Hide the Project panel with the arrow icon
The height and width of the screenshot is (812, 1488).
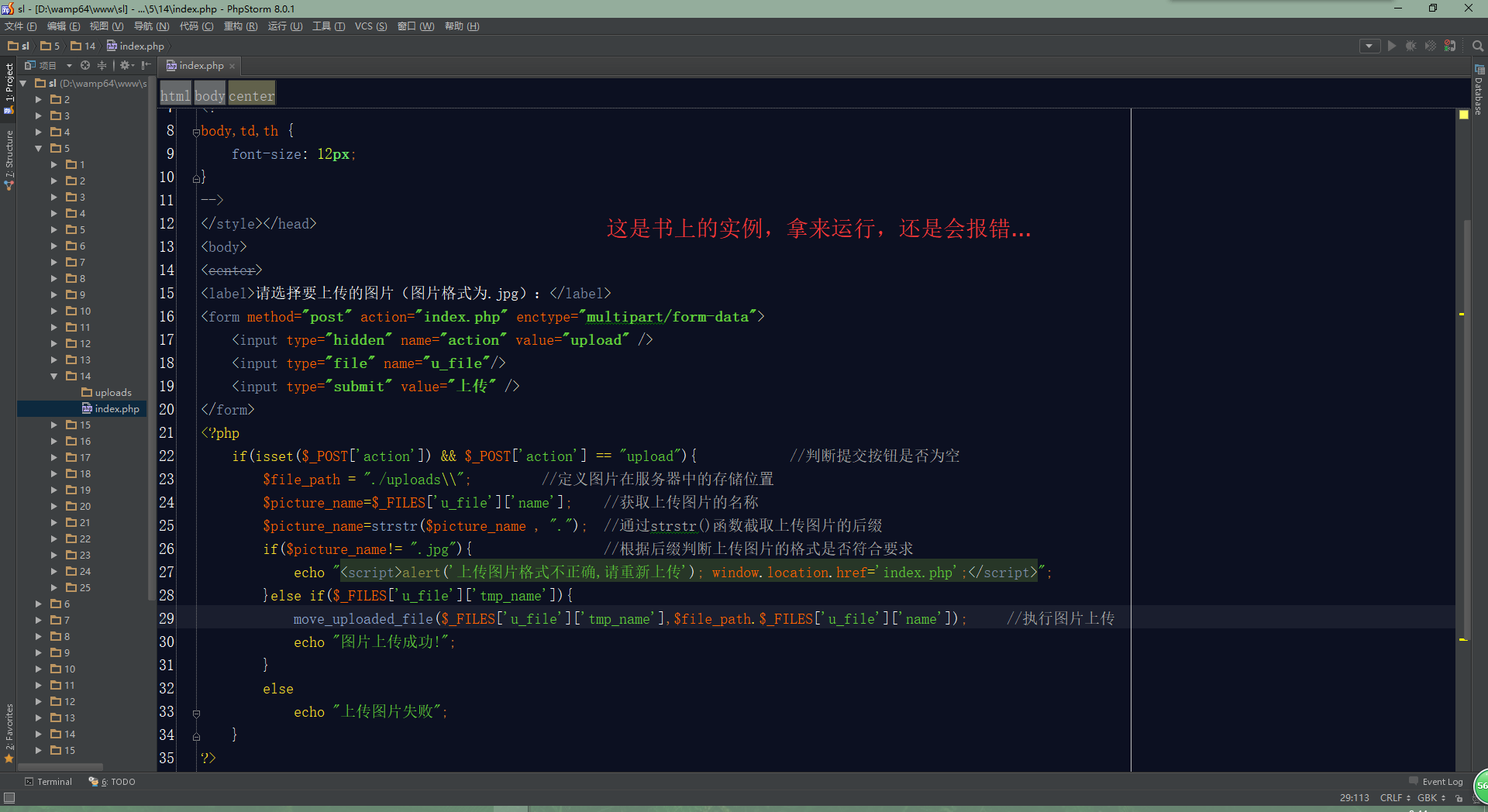tap(146, 65)
